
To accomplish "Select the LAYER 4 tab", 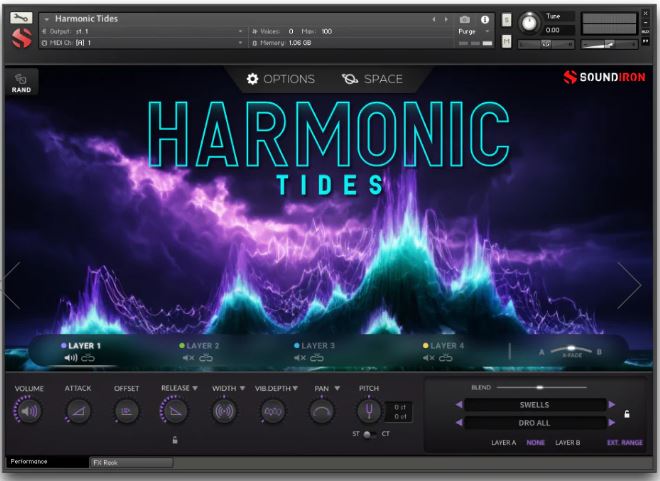I will pos(443,345).
